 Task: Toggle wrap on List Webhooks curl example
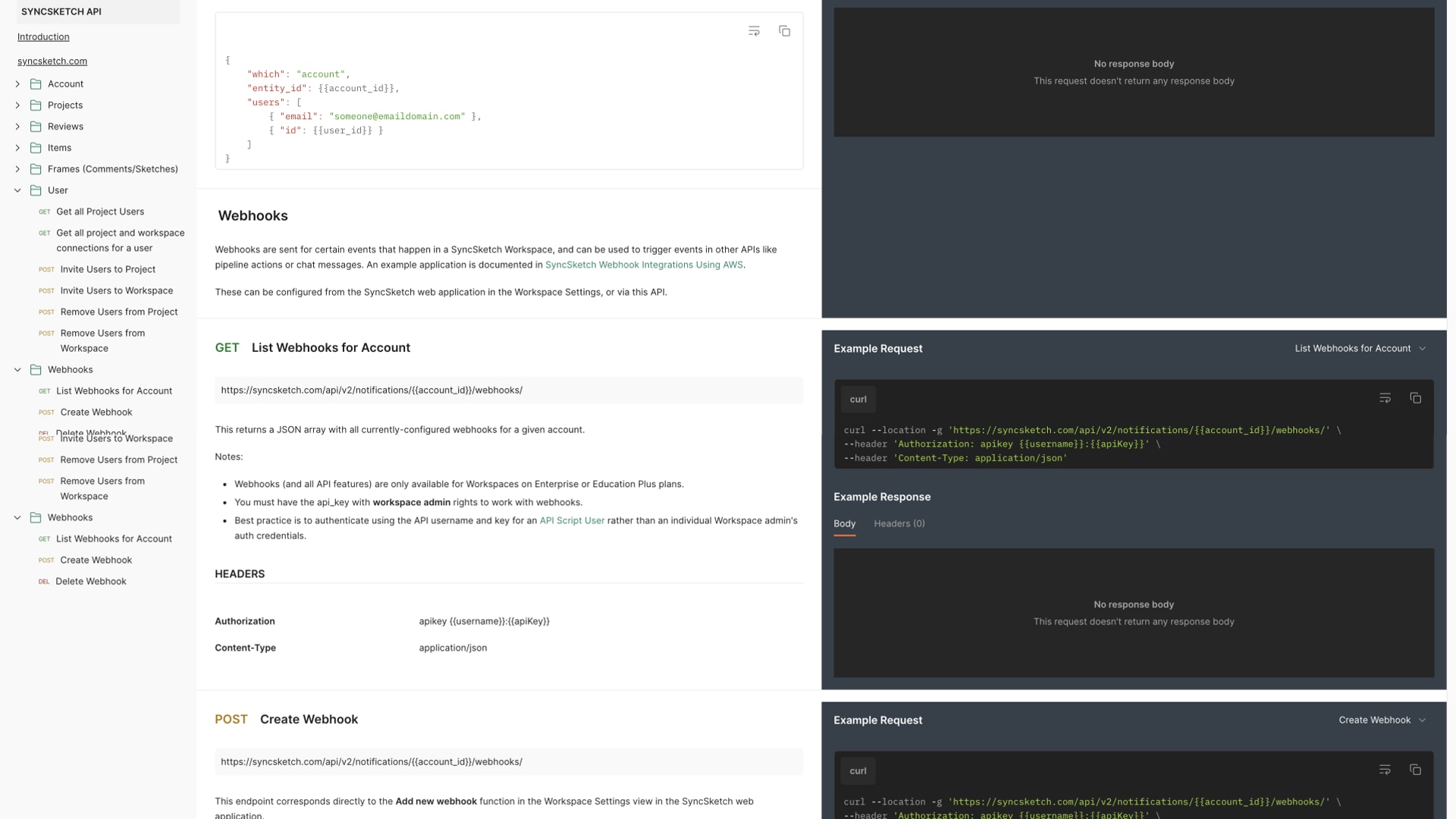coord(1385,398)
